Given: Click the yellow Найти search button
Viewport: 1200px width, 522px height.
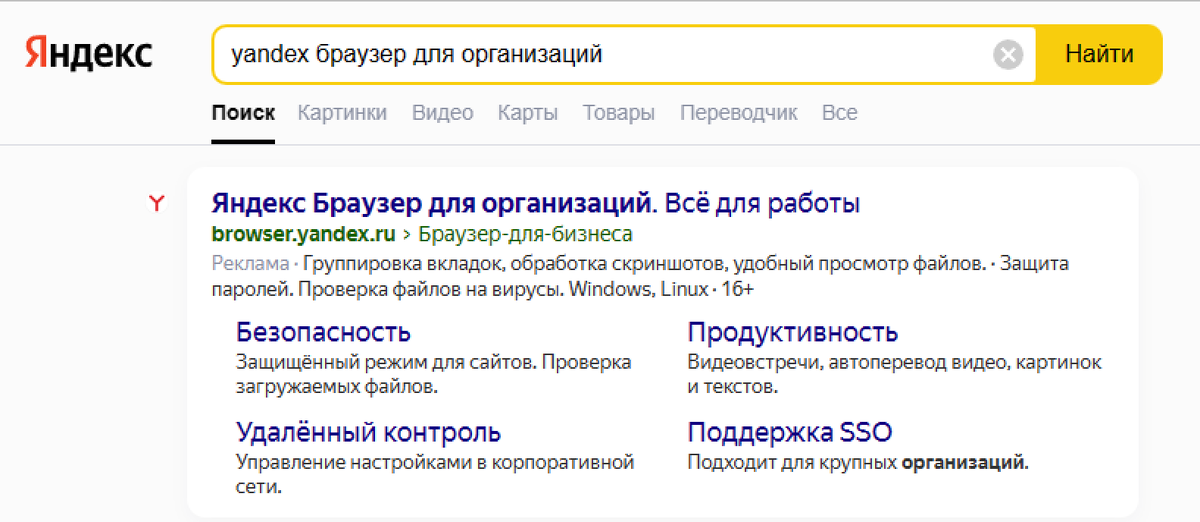Looking at the screenshot, I should coord(1099,54).
